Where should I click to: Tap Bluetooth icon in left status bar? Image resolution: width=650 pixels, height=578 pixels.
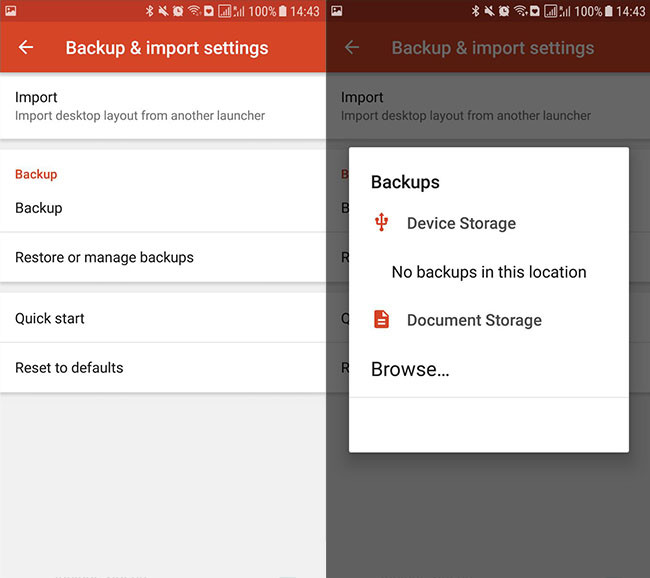149,11
